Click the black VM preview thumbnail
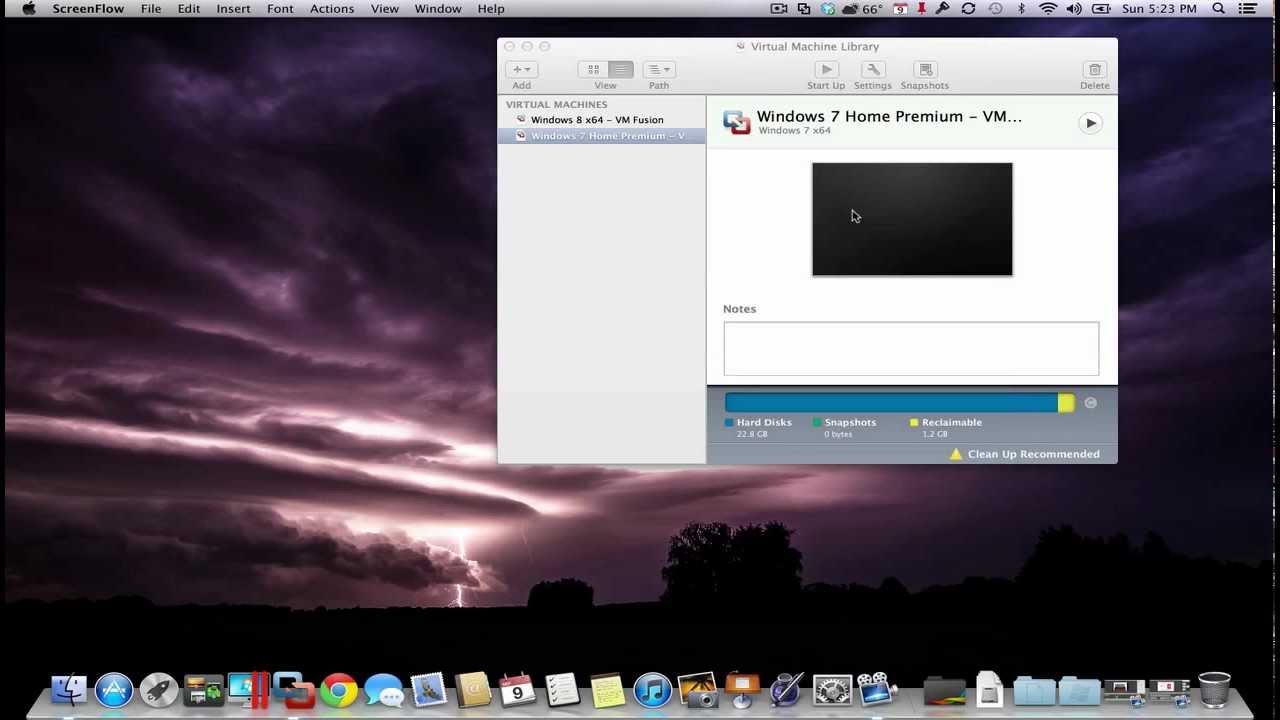The width and height of the screenshot is (1280, 720). [912, 219]
